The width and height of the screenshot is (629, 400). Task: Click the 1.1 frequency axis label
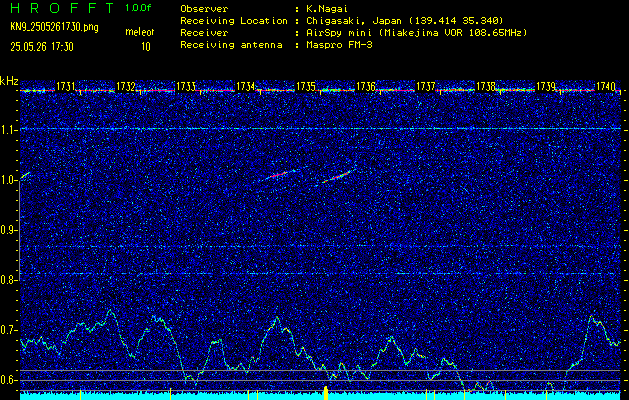point(7,130)
